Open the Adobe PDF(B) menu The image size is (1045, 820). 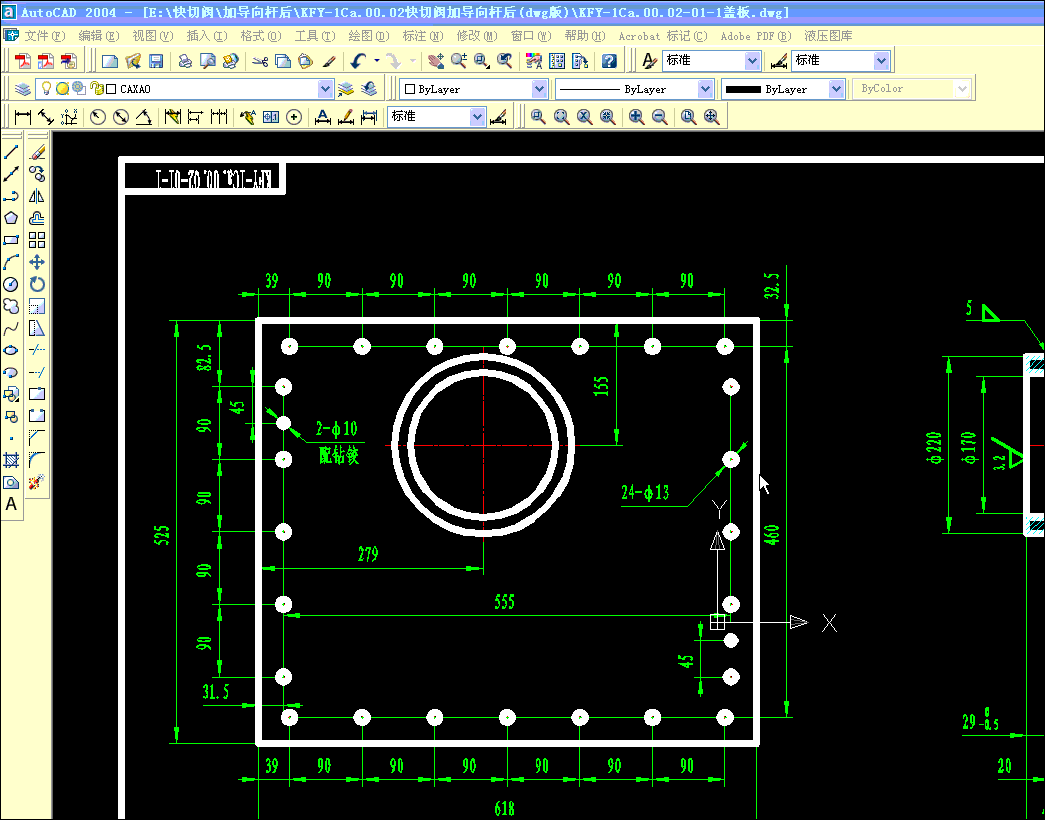(x=756, y=36)
